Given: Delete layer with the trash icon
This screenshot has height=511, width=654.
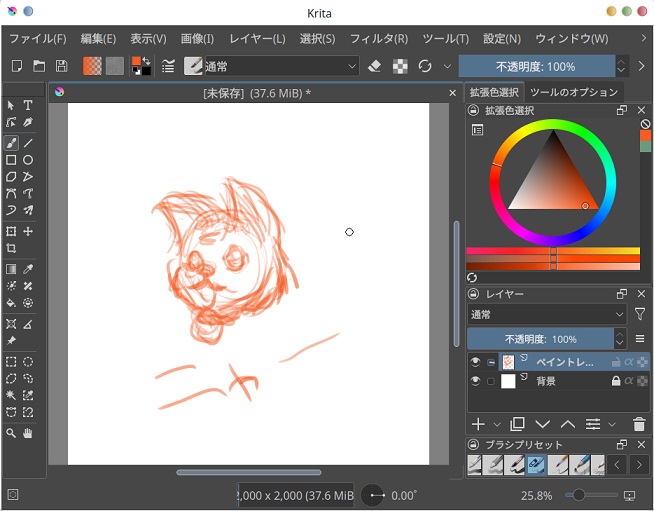Looking at the screenshot, I should (x=640, y=425).
